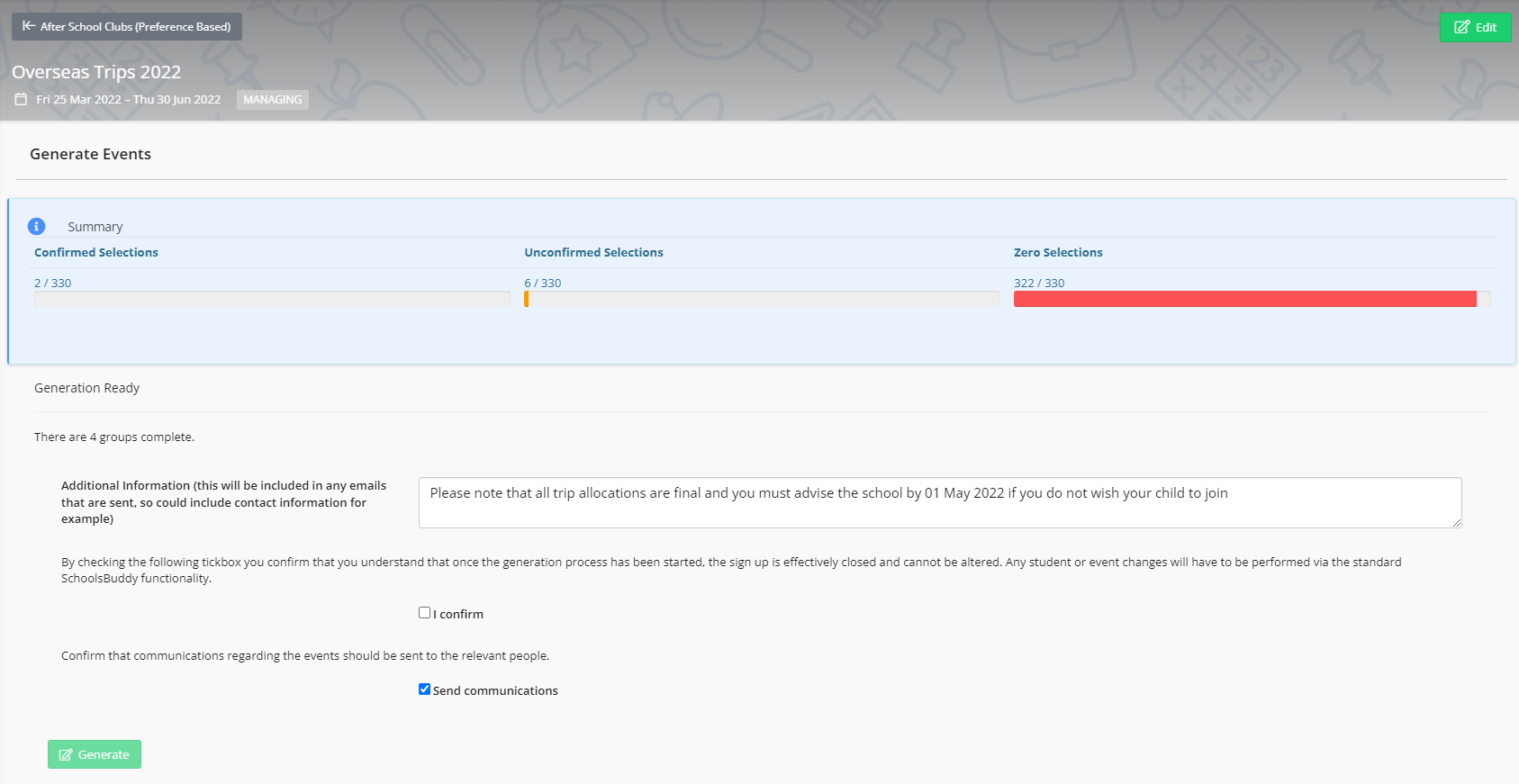This screenshot has width=1519, height=784.
Task: Click the Generate Events heading
Action: (90, 154)
